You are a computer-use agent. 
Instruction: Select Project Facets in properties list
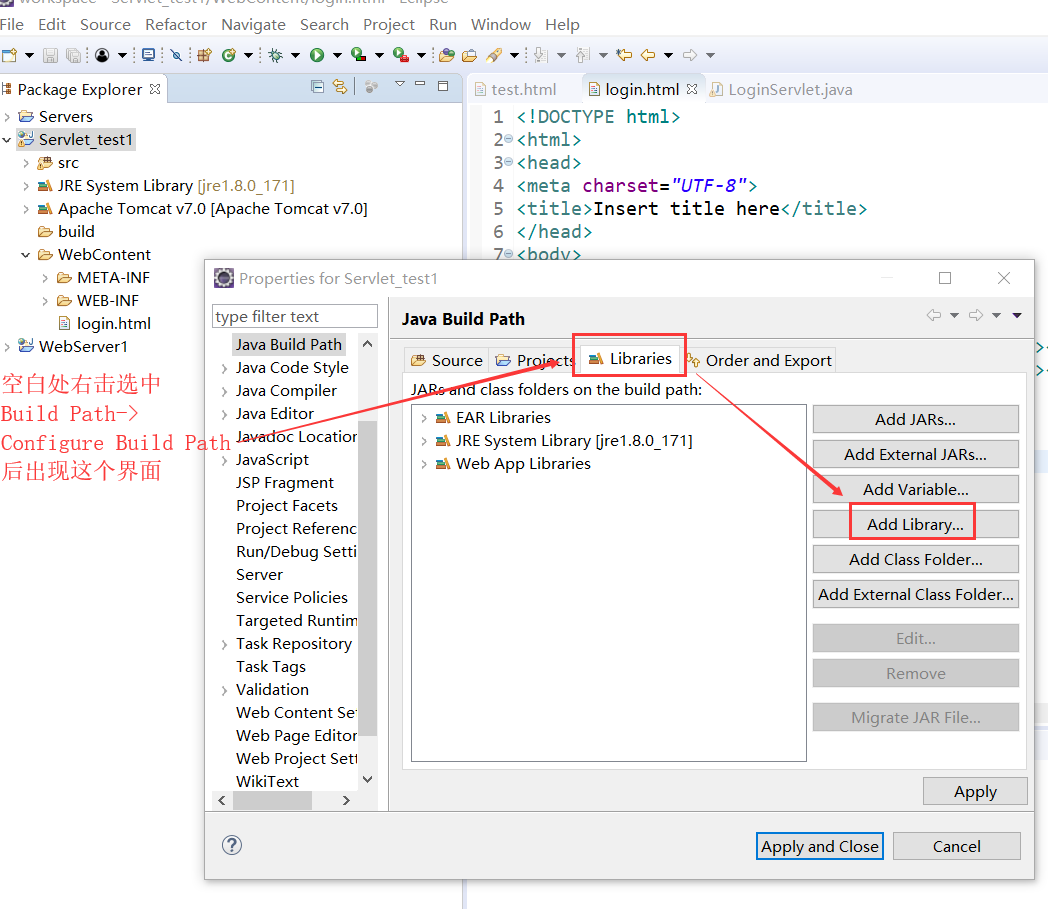(287, 506)
